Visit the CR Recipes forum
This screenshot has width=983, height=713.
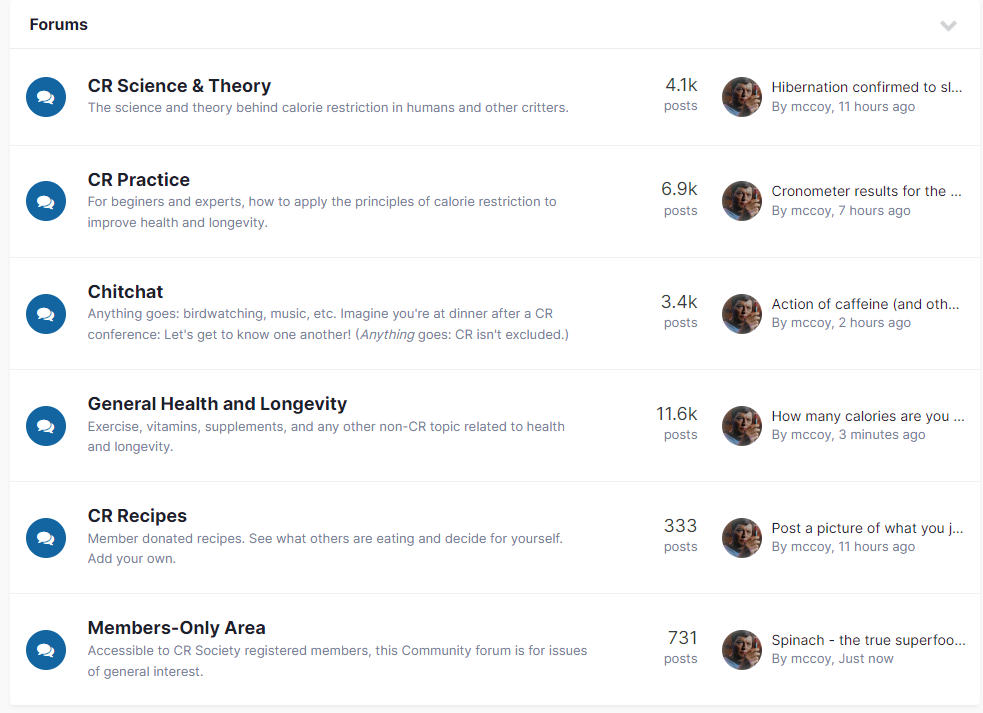click(137, 516)
